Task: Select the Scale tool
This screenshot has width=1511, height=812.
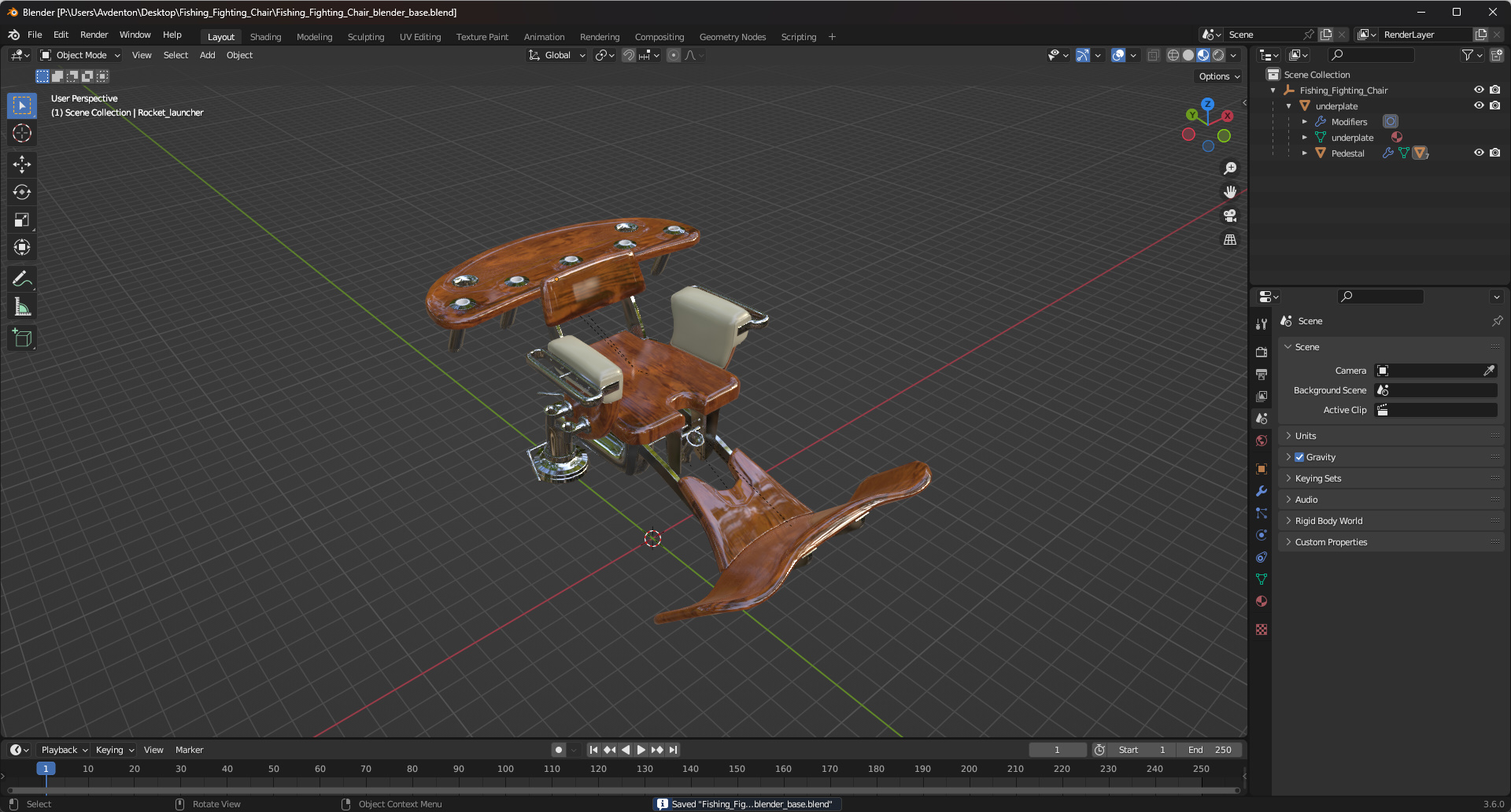Action: (x=22, y=220)
